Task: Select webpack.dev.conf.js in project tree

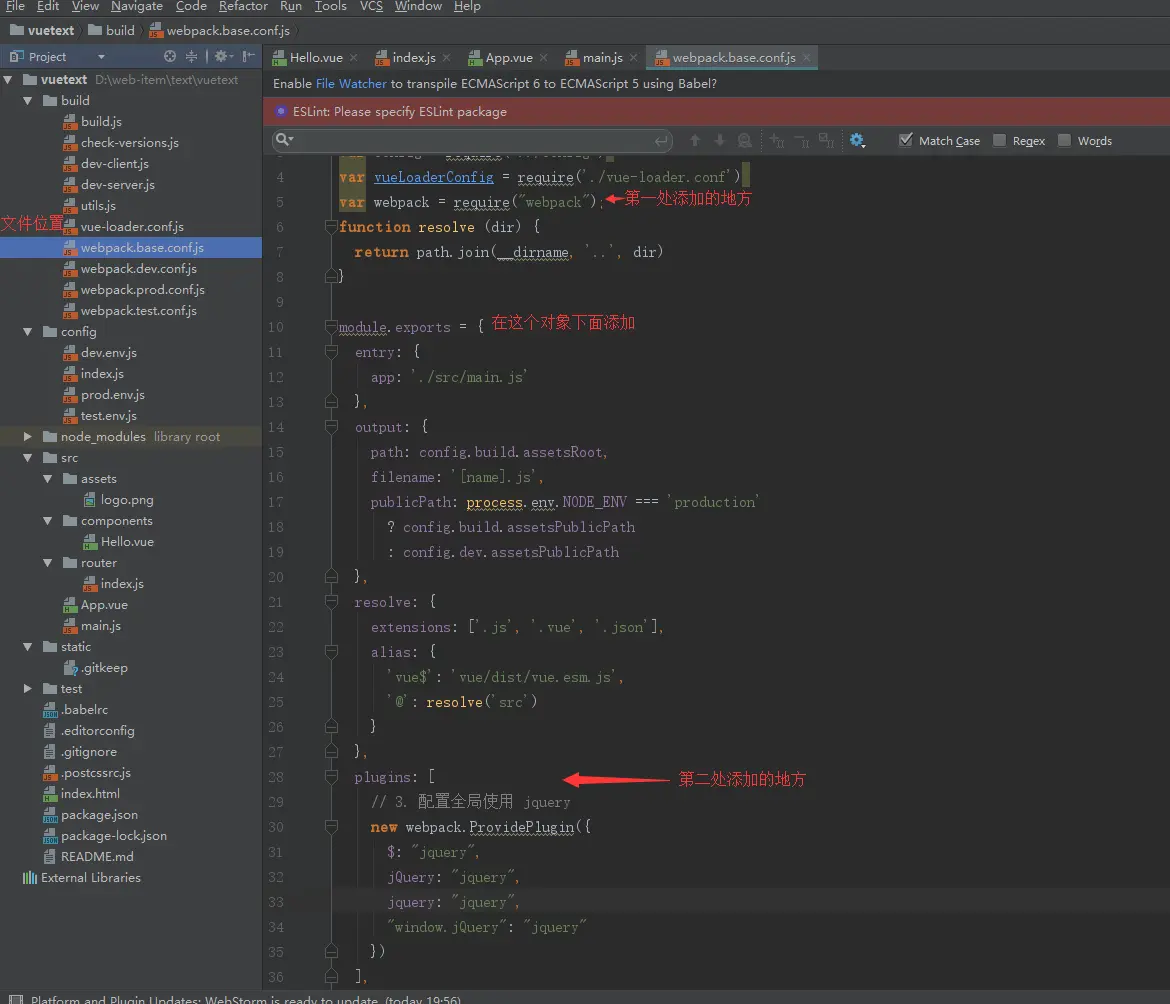Action: coord(139,269)
